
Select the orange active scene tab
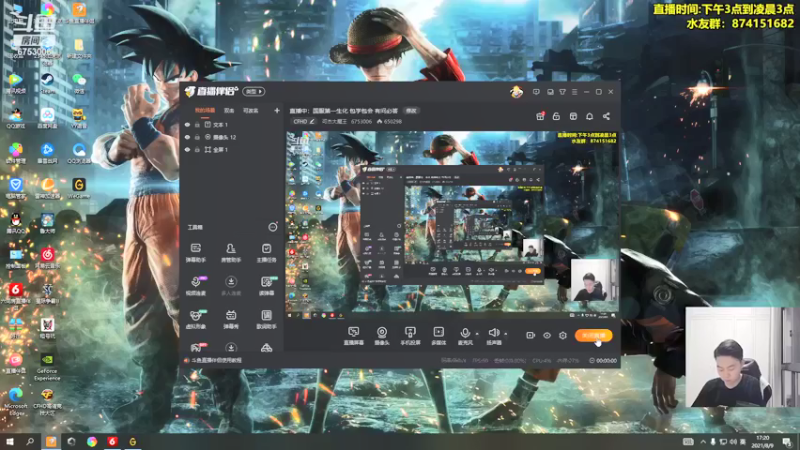pos(205,111)
